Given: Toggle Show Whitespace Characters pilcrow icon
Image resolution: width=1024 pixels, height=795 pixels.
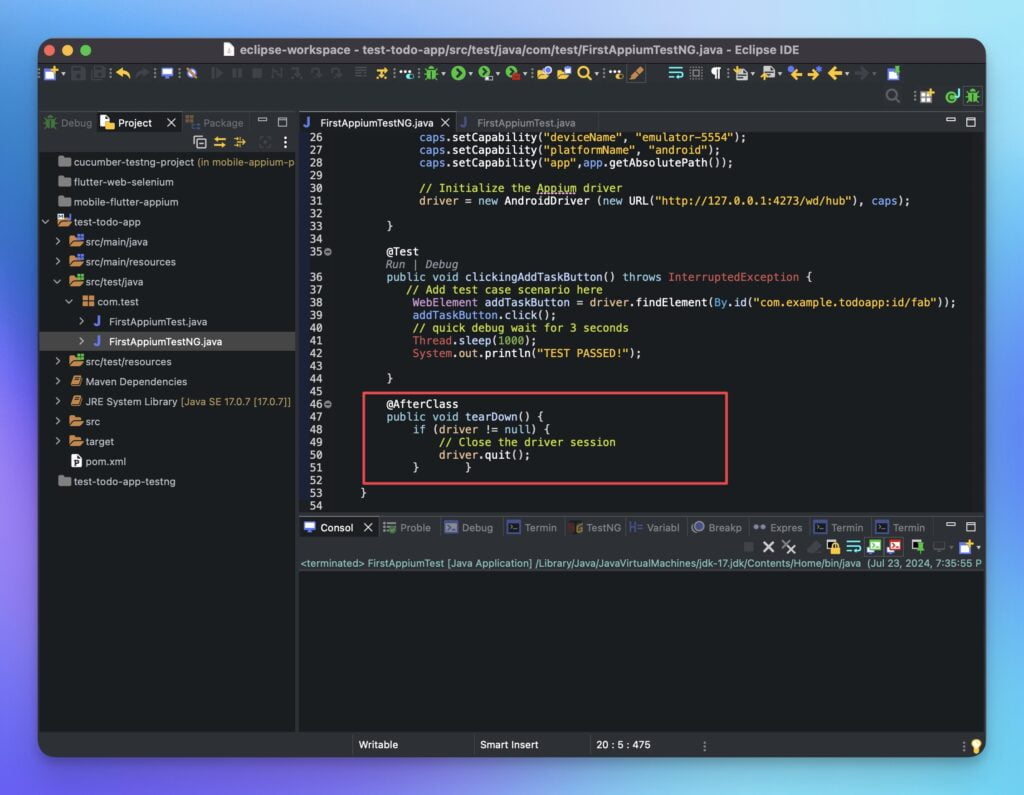Looking at the screenshot, I should point(716,73).
